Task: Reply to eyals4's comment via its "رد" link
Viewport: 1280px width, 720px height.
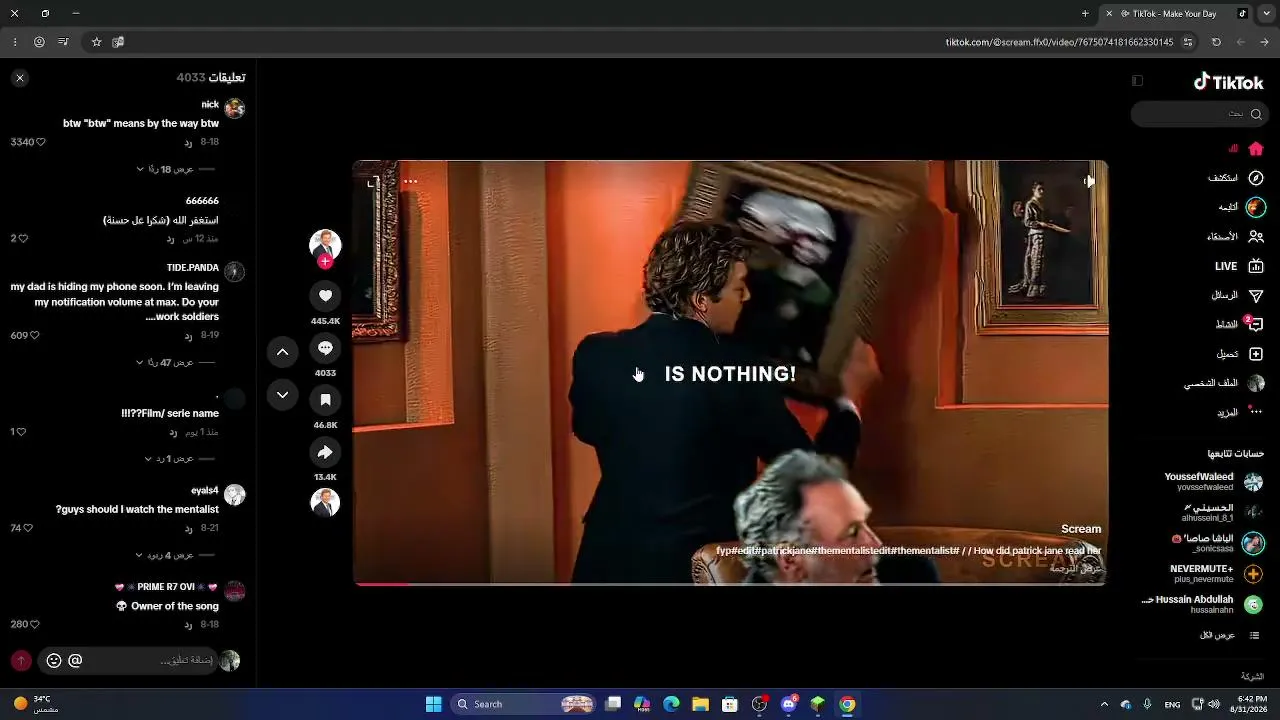Action: [188, 528]
